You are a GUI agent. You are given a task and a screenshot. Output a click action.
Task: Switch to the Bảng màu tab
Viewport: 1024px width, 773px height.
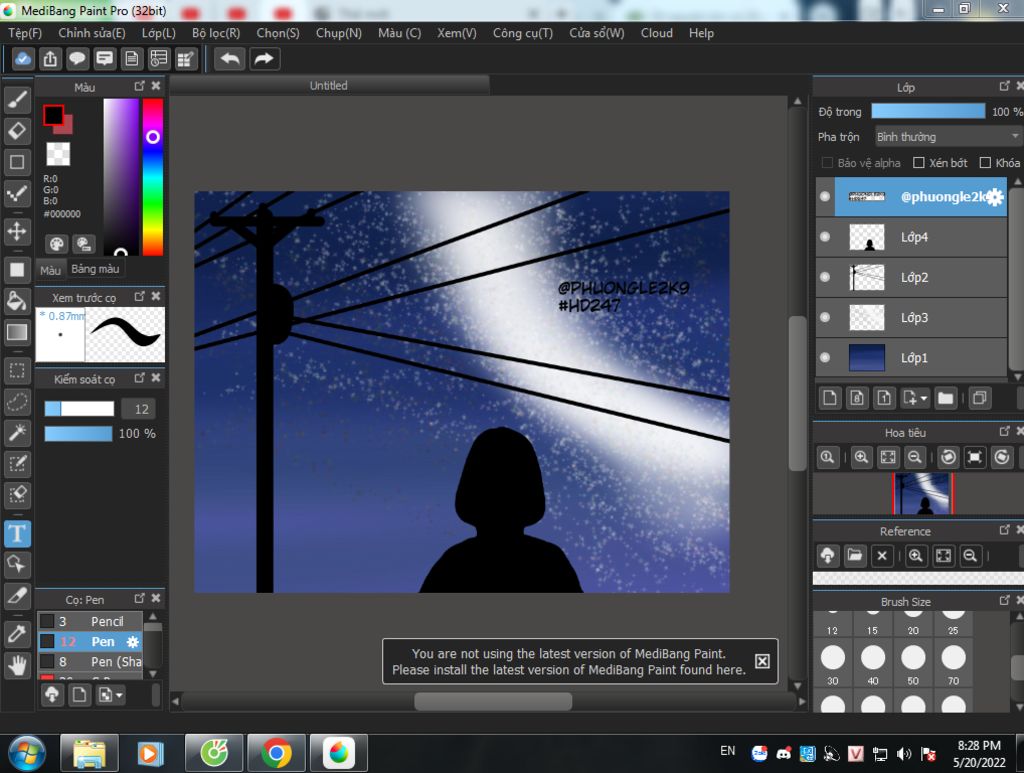point(95,269)
